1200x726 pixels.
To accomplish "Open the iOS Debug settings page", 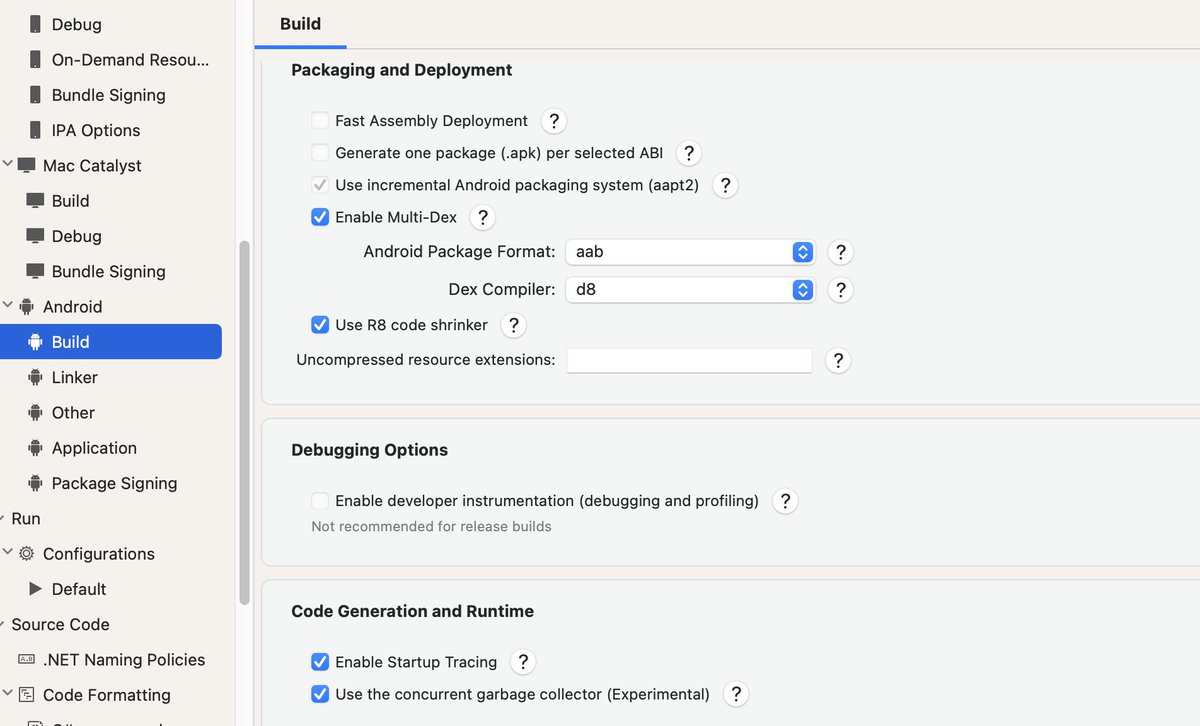I will pyautogui.click(x=76, y=24).
